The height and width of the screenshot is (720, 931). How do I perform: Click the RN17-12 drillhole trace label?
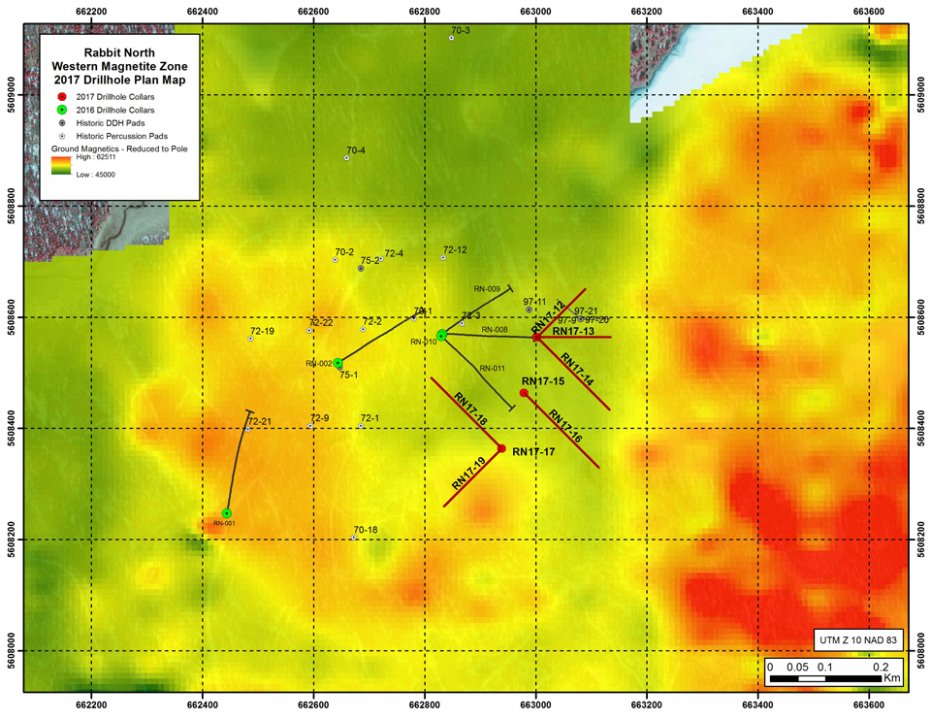coord(547,317)
